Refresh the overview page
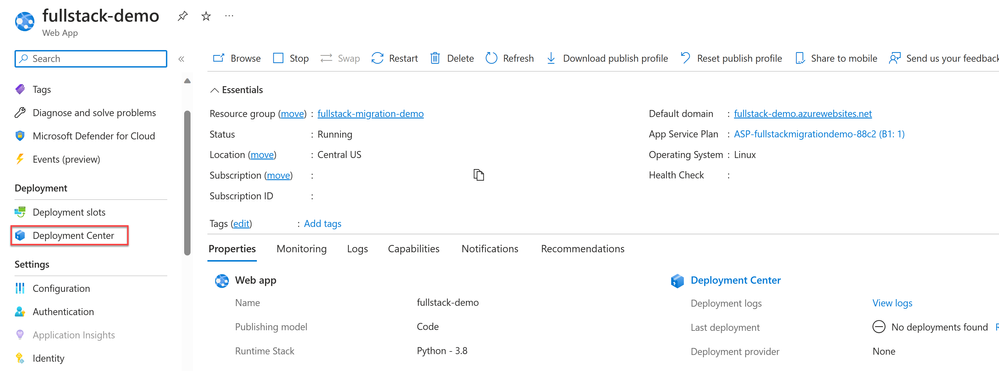Screen dimensions: 999x371 510,58
